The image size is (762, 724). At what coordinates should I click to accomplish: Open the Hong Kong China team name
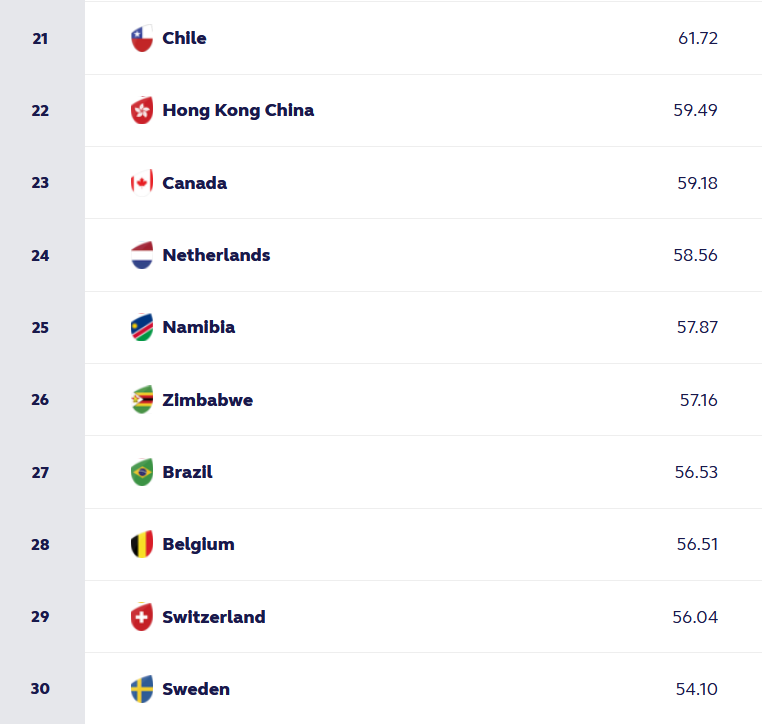pos(238,111)
